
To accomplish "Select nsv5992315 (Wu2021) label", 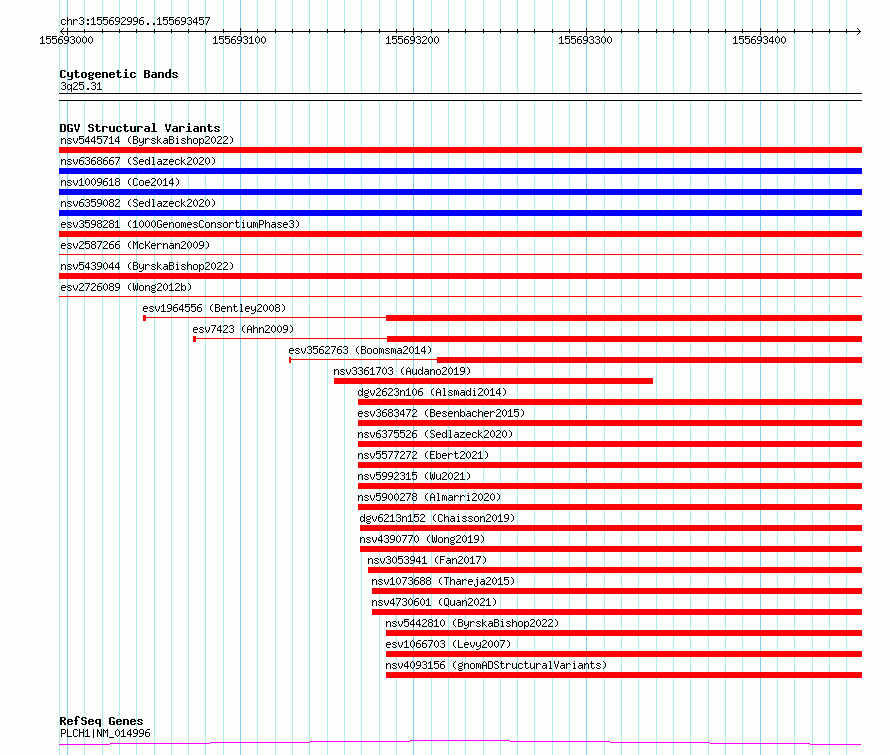I will pyautogui.click(x=414, y=476).
